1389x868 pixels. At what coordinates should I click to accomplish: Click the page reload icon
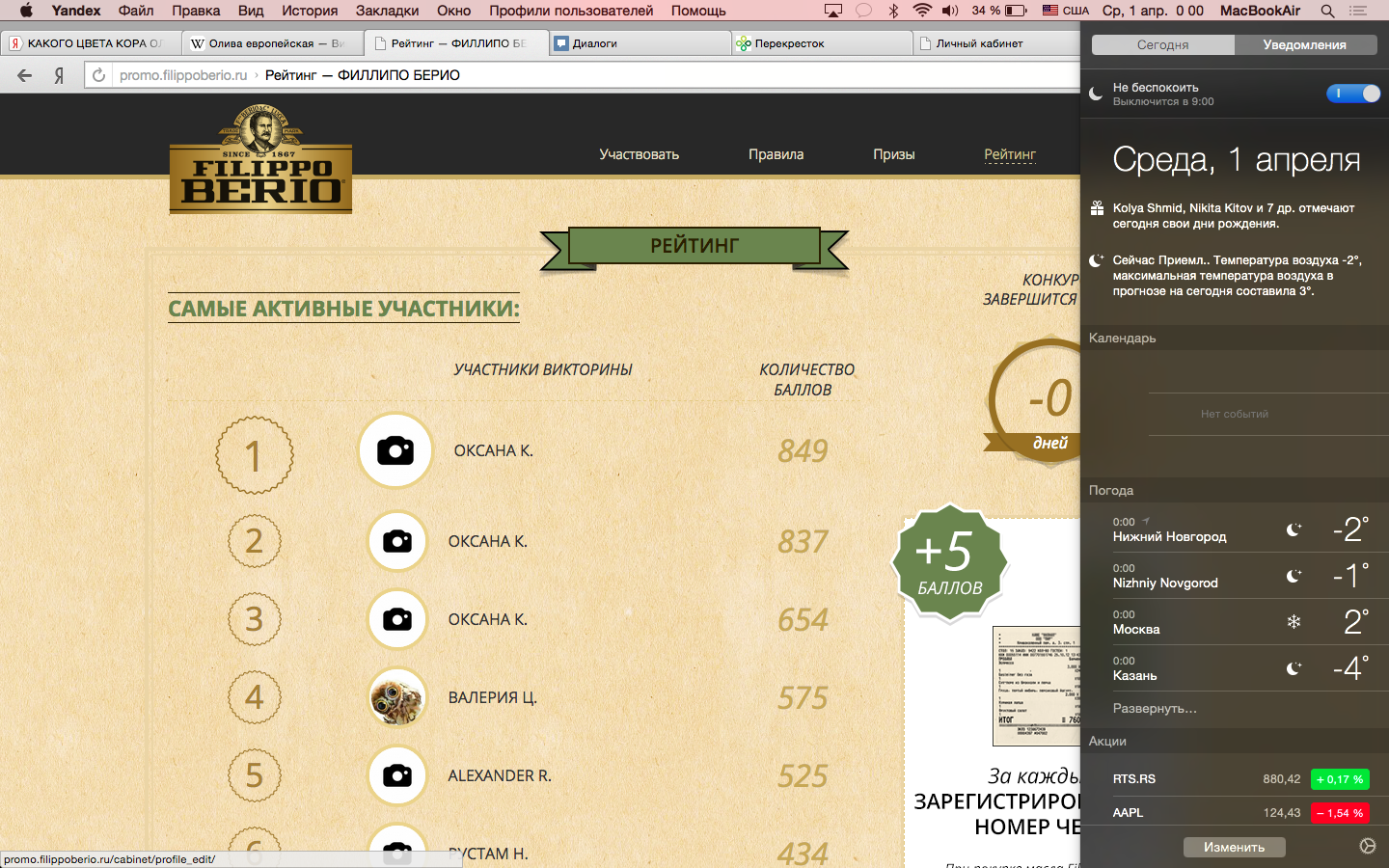[x=98, y=75]
